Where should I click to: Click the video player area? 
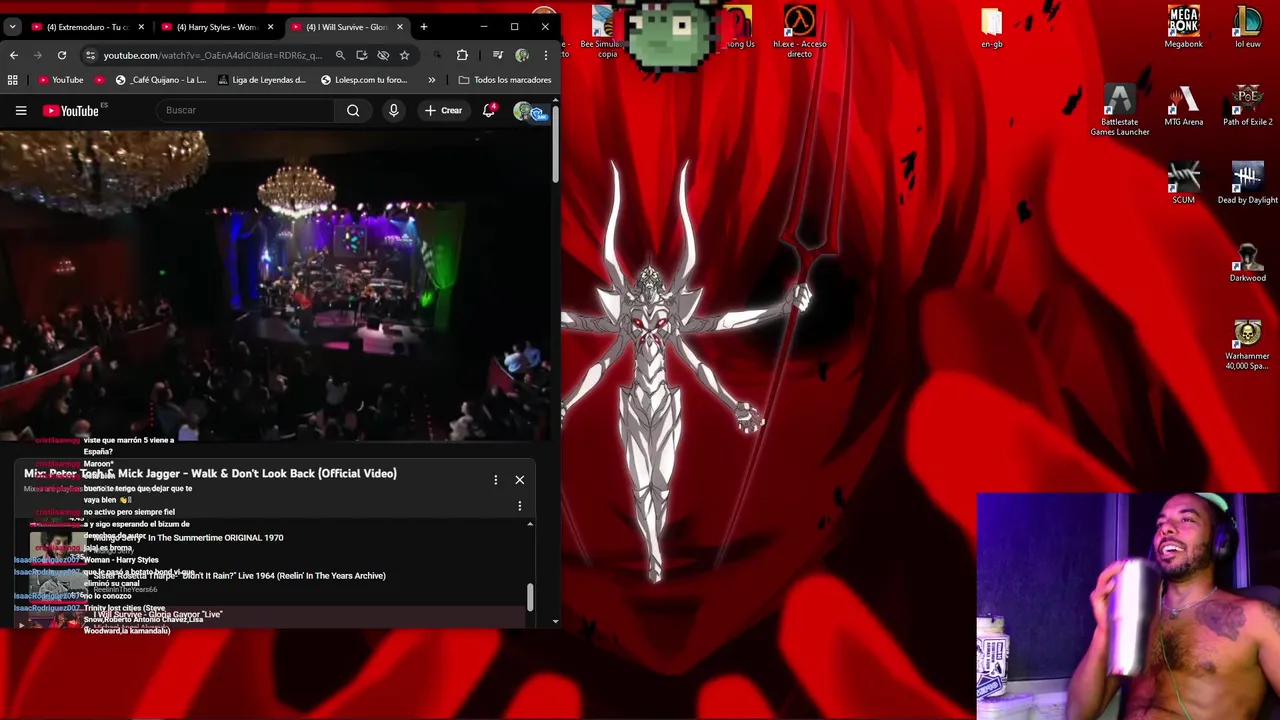tap(275, 285)
